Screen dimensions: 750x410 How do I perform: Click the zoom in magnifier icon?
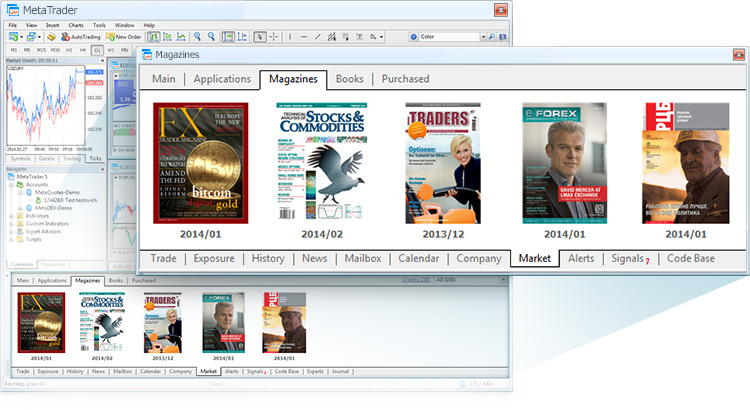click(196, 37)
